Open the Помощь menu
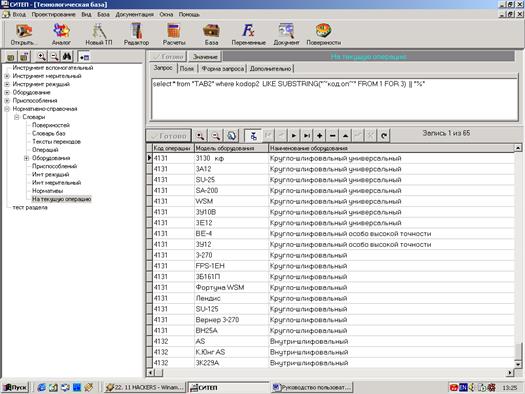This screenshot has width=525, height=394. tap(189, 14)
